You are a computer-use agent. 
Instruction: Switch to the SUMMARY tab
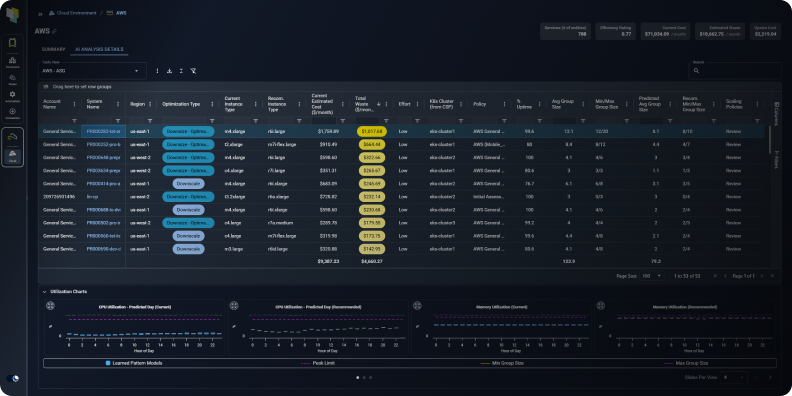click(54, 50)
